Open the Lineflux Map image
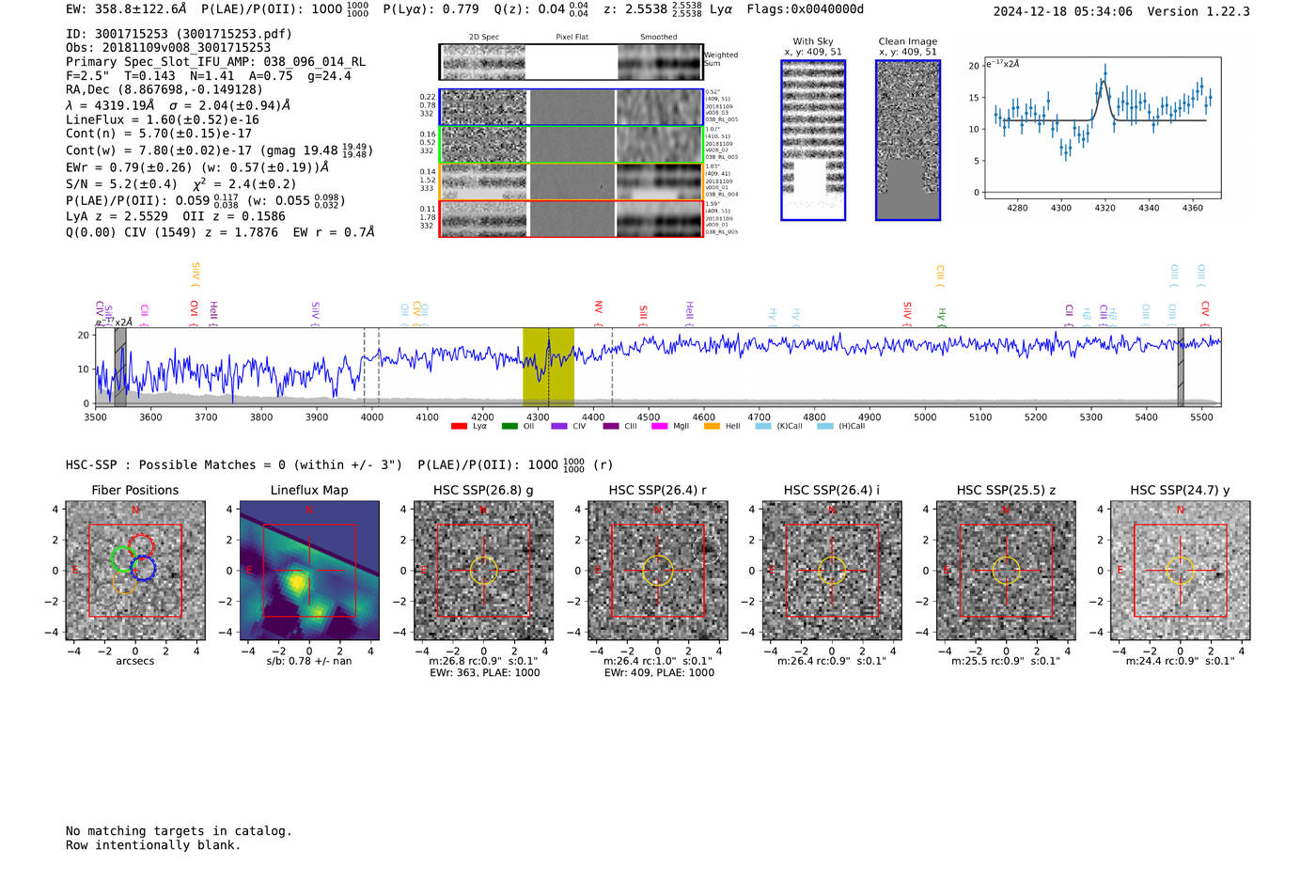The height and width of the screenshot is (896, 1316). coord(309,571)
